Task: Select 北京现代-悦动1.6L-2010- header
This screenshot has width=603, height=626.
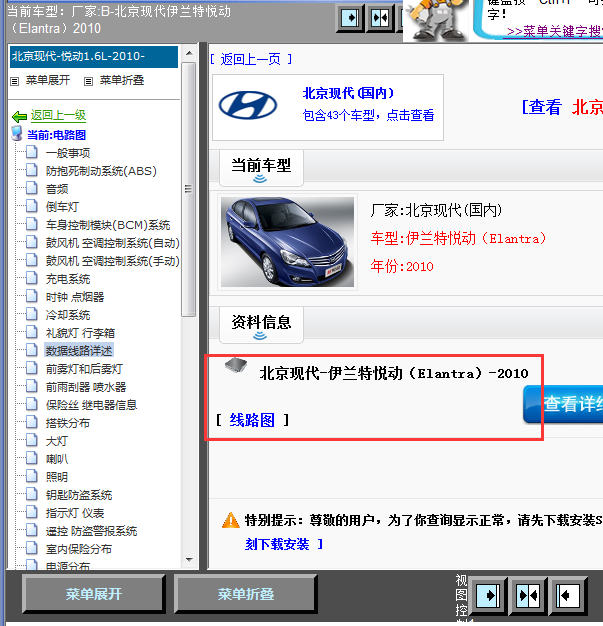Action: [94, 57]
